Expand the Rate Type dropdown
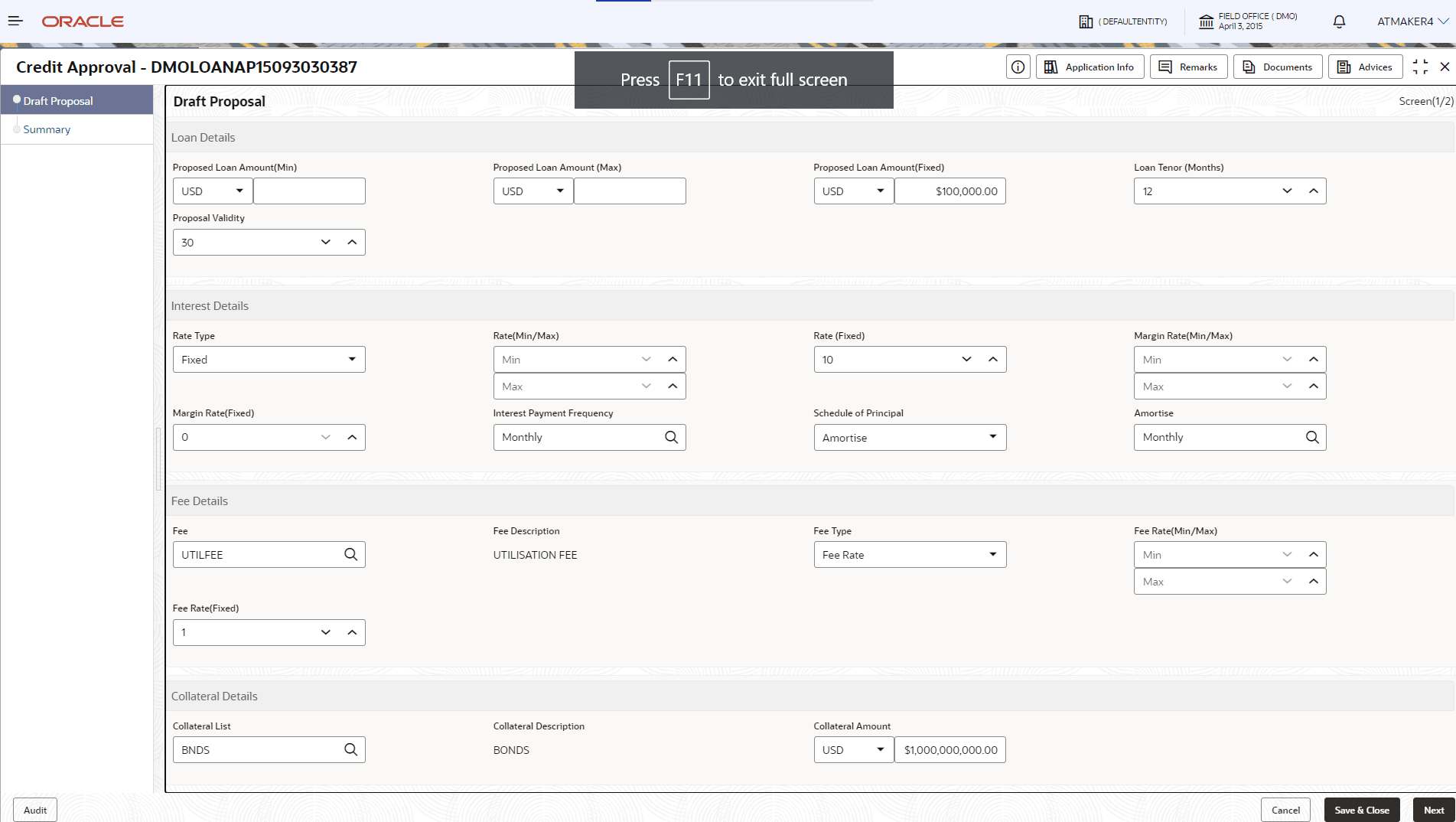 pyautogui.click(x=269, y=360)
